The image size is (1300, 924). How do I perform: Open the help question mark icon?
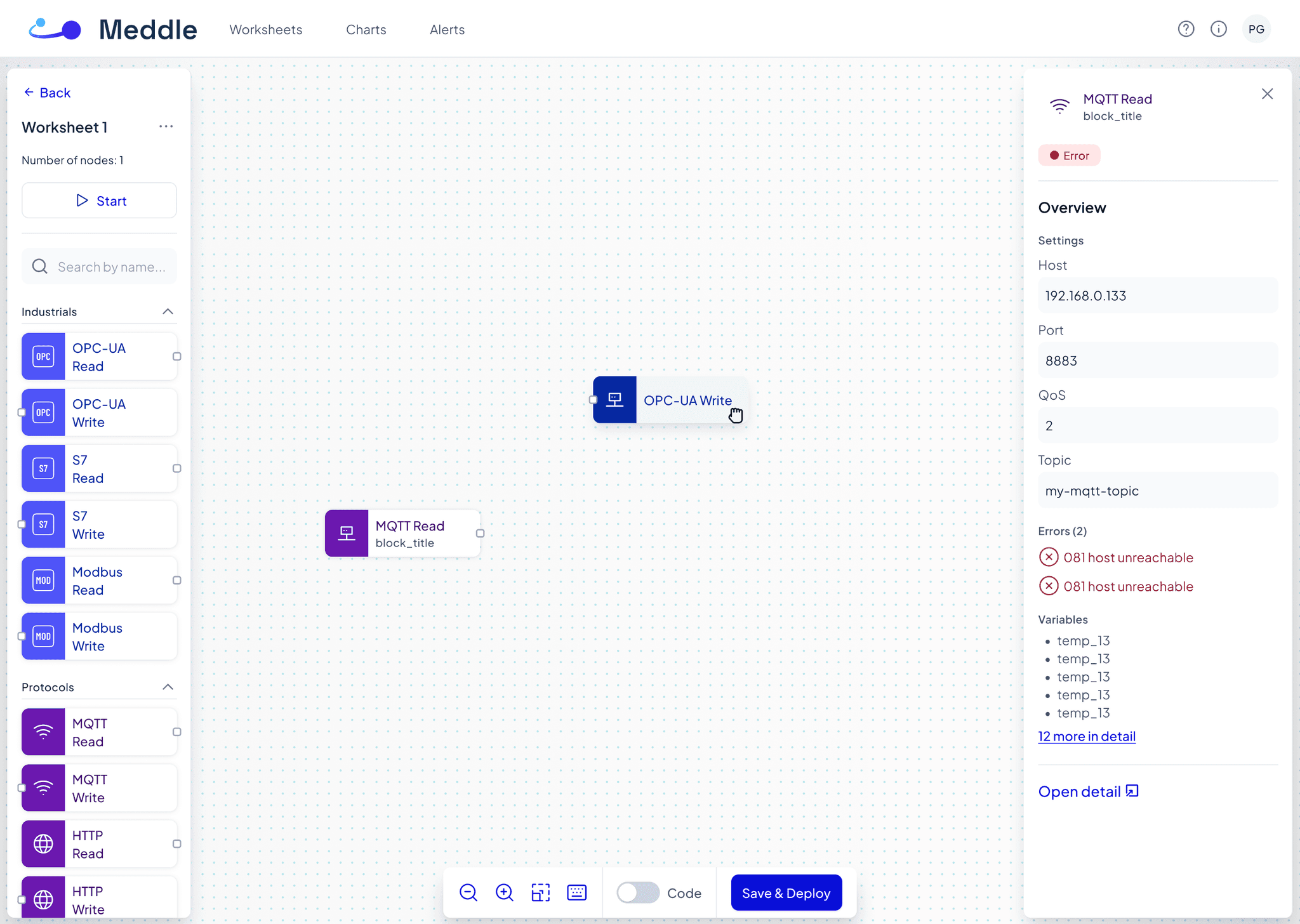pos(1186,29)
